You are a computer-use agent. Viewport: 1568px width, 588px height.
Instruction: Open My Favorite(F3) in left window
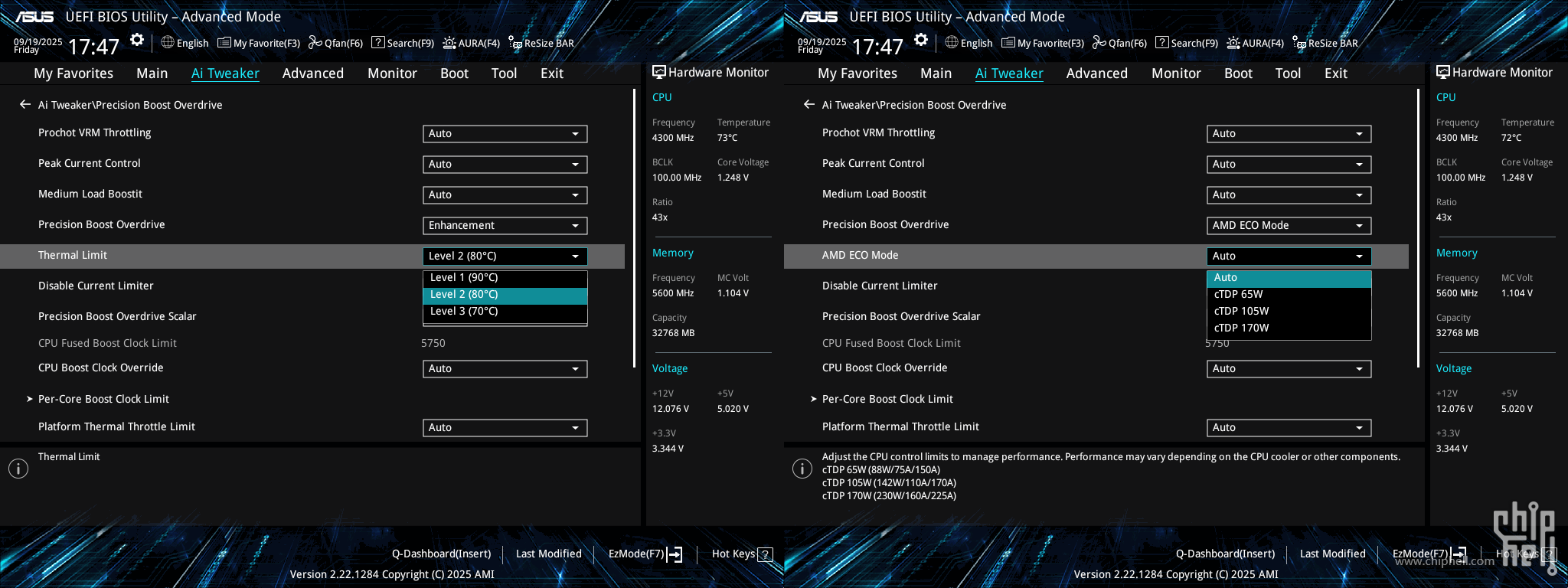tap(259, 43)
